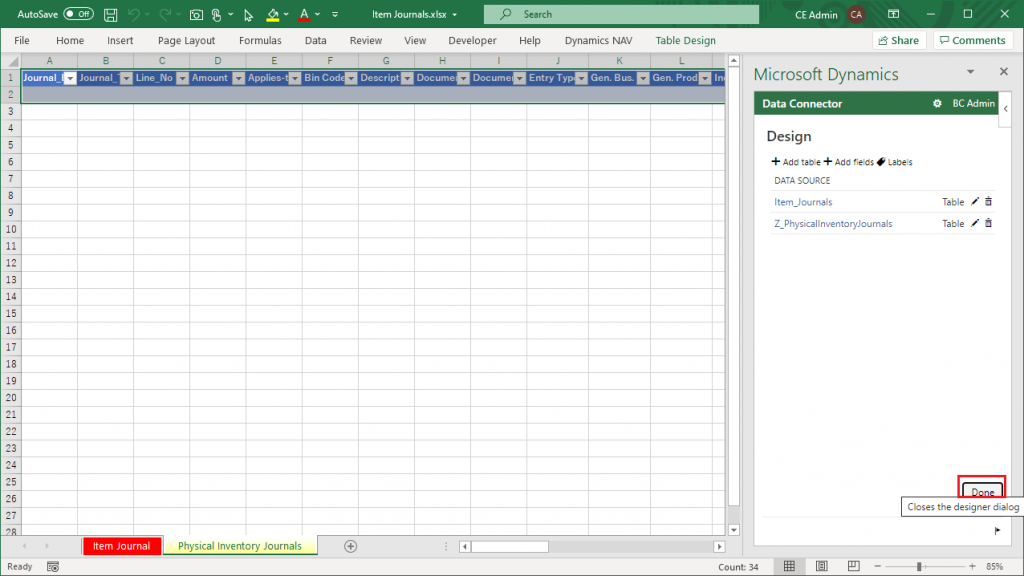Add a new sheet with the plus icon
Image resolution: width=1024 pixels, height=576 pixels.
tap(351, 546)
